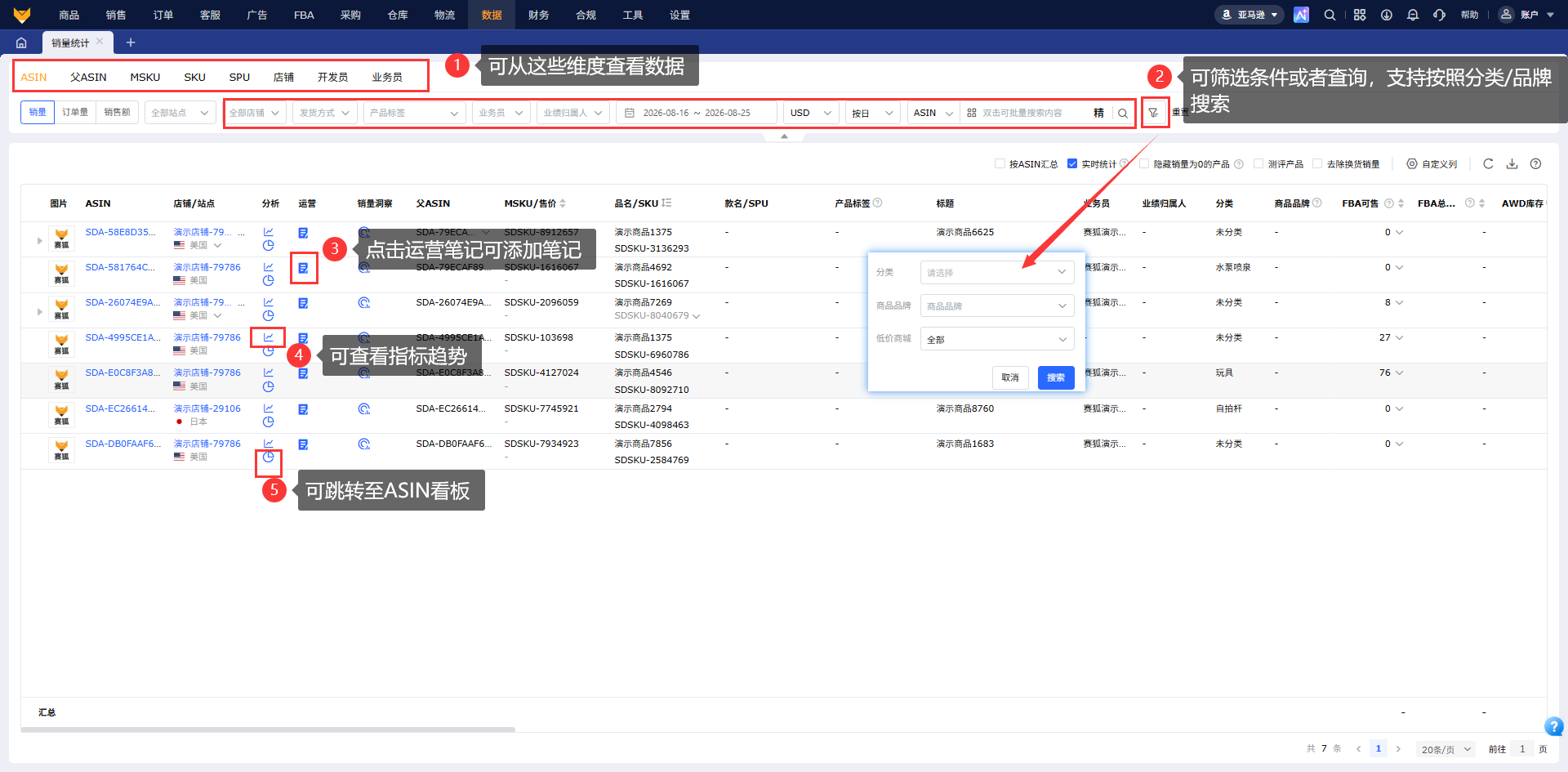The image size is (1568, 772).
Task: Click horizontal scrollbar below table
Action: [268, 729]
